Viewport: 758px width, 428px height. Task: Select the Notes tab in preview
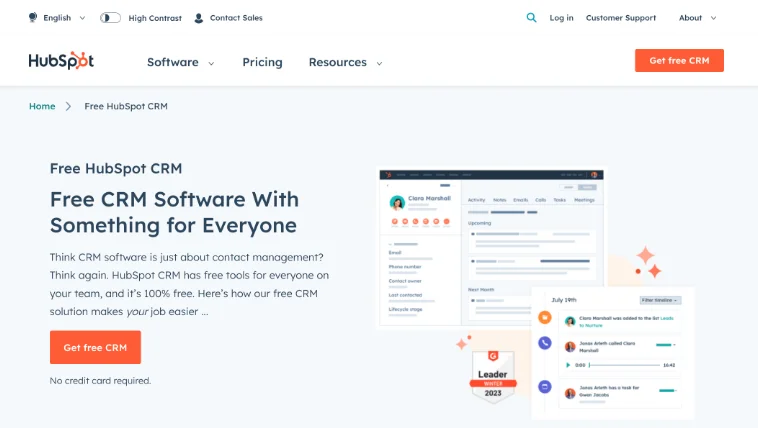coord(499,200)
